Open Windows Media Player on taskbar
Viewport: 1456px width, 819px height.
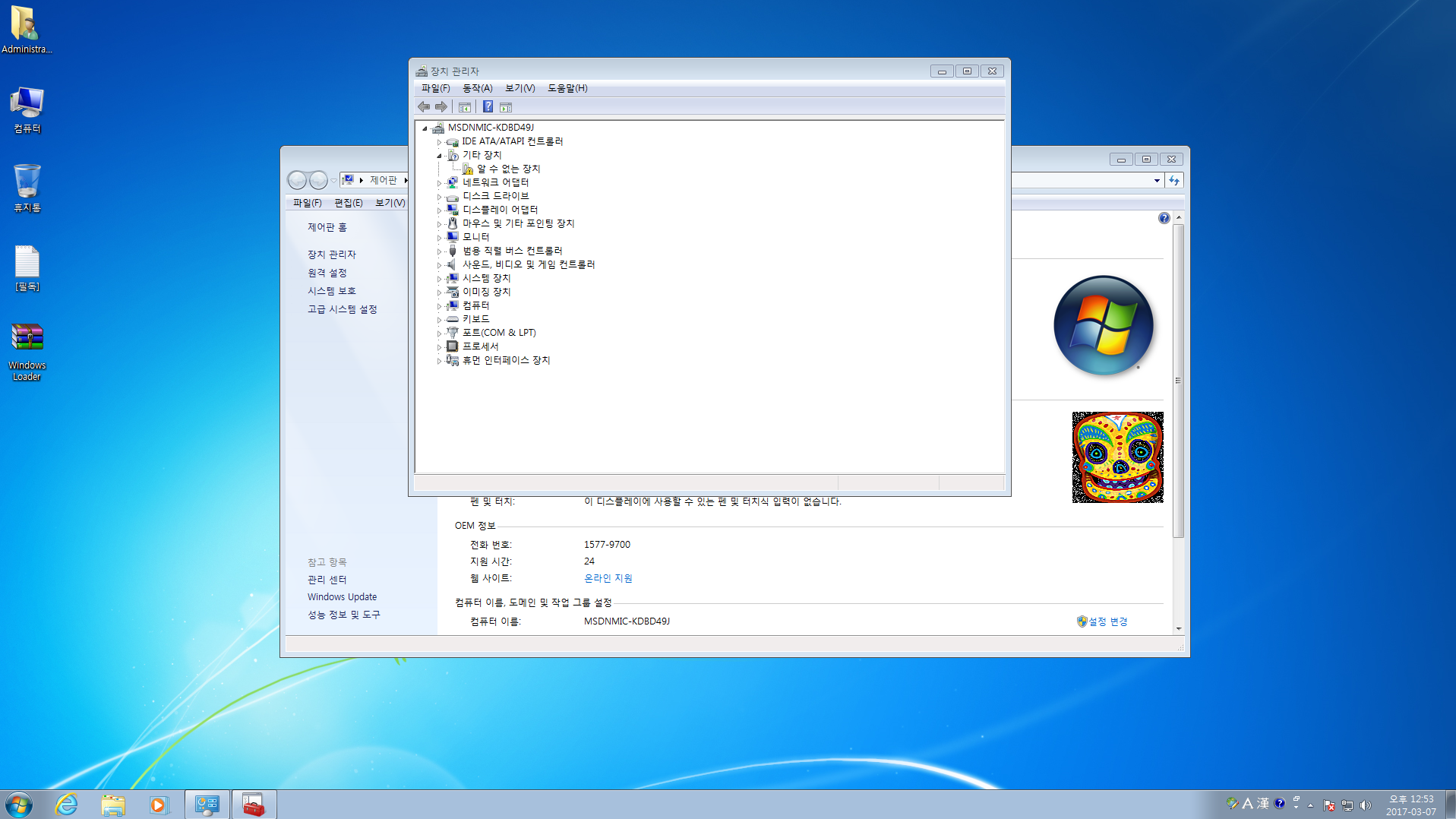point(158,805)
